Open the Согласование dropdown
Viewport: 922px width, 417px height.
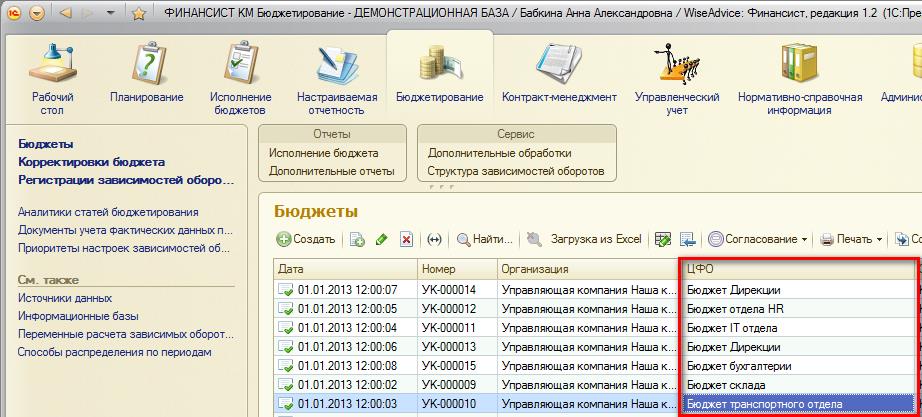point(760,239)
